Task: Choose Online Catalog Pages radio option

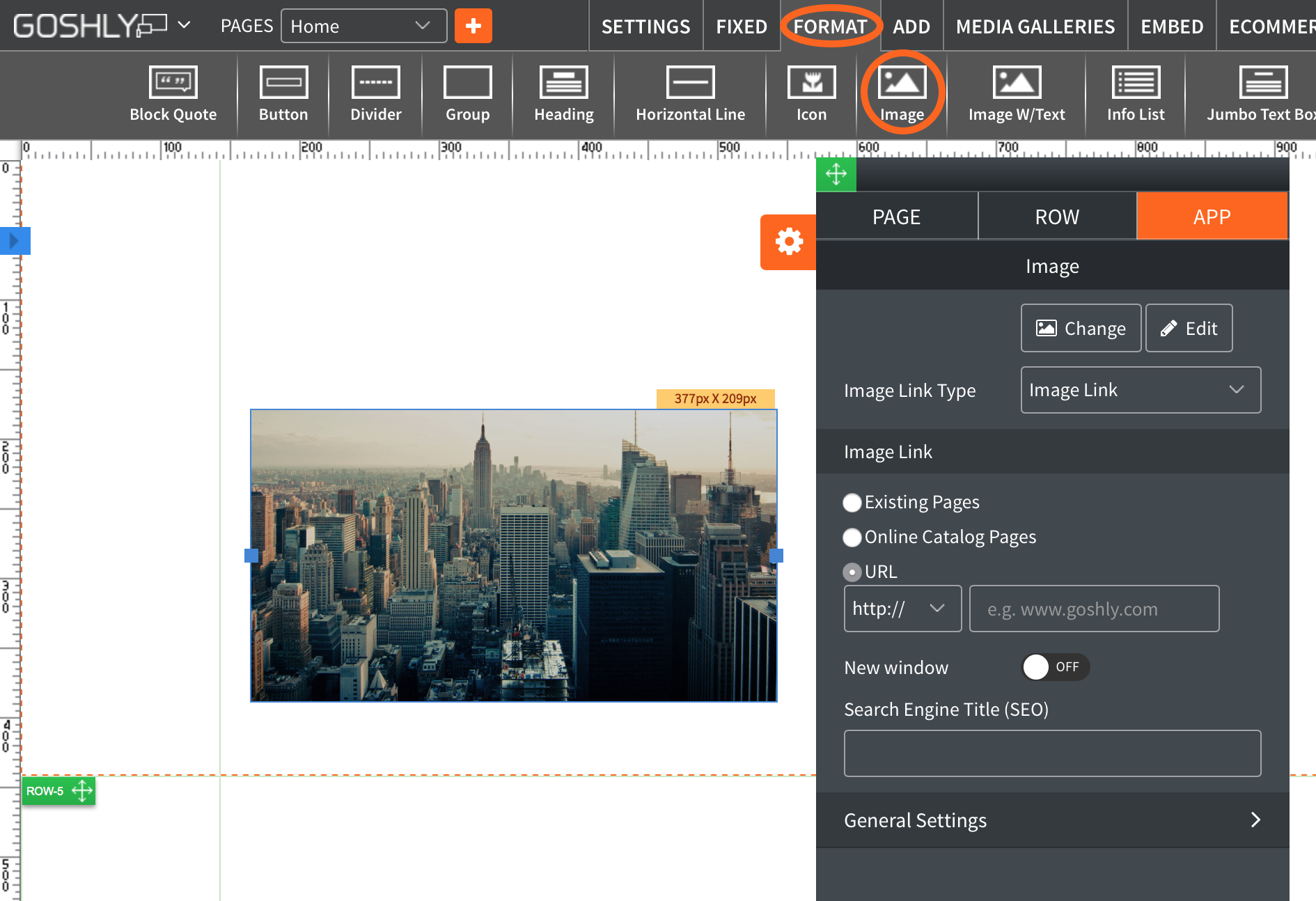Action: click(x=852, y=538)
